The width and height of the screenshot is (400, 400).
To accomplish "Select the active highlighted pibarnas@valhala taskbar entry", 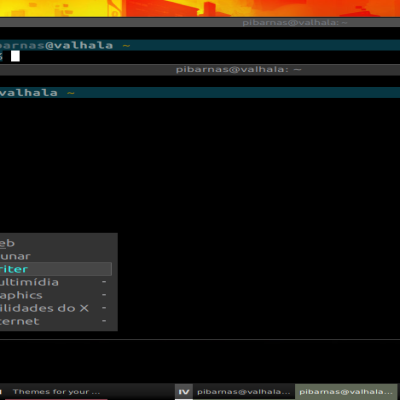I will click(x=346, y=392).
